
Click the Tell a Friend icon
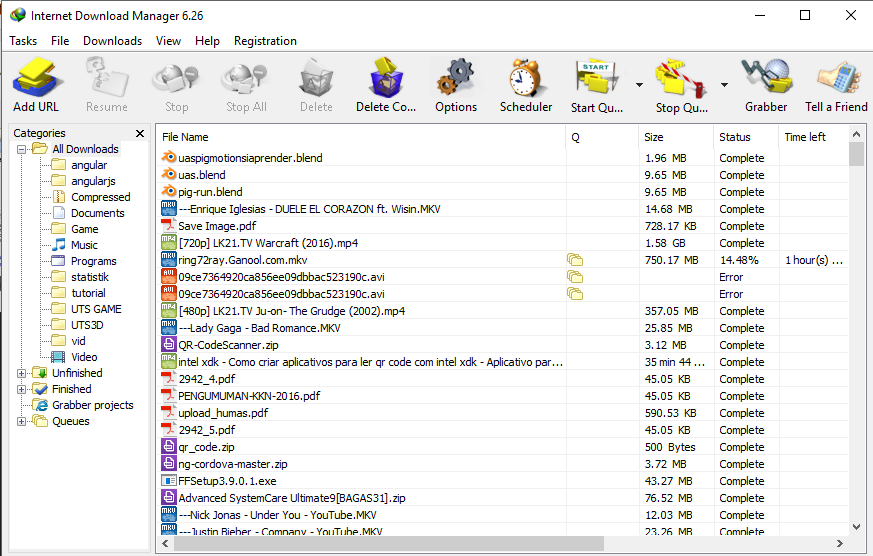pyautogui.click(x=838, y=78)
